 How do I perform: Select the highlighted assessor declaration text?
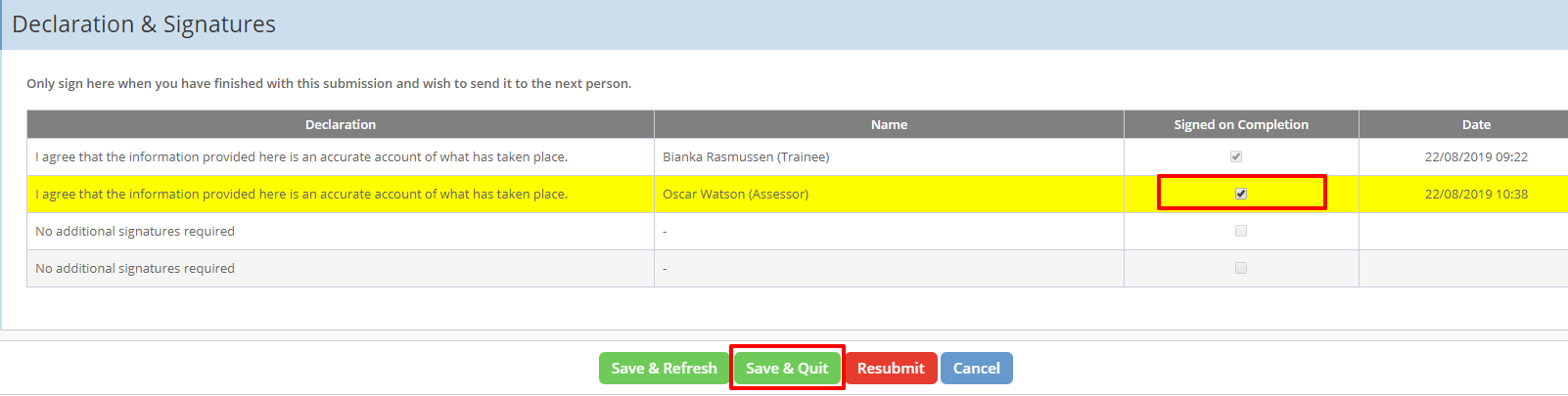click(x=301, y=195)
